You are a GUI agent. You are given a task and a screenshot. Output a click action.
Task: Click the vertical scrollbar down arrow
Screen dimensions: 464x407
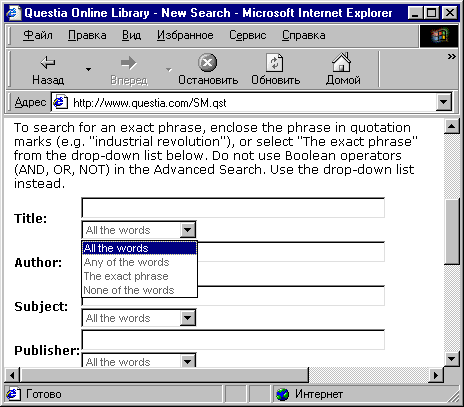[x=452, y=359]
